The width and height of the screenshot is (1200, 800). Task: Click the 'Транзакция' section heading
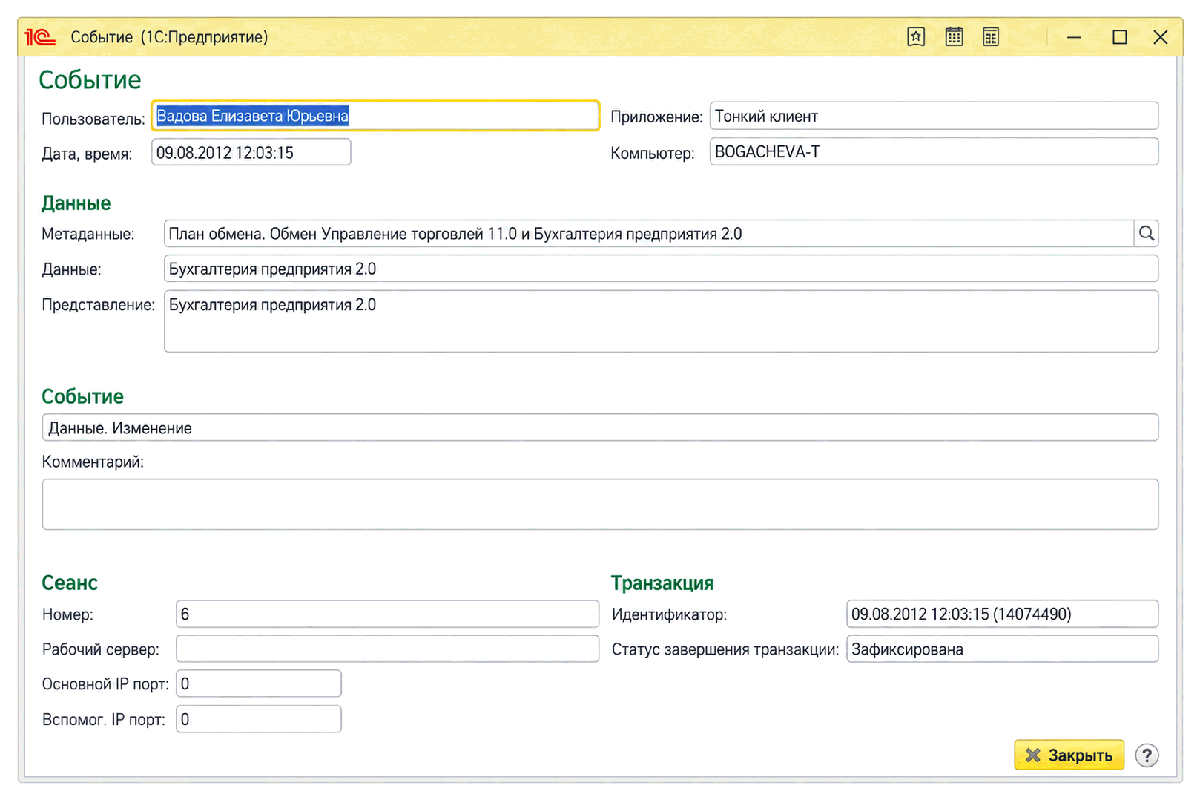(x=662, y=583)
